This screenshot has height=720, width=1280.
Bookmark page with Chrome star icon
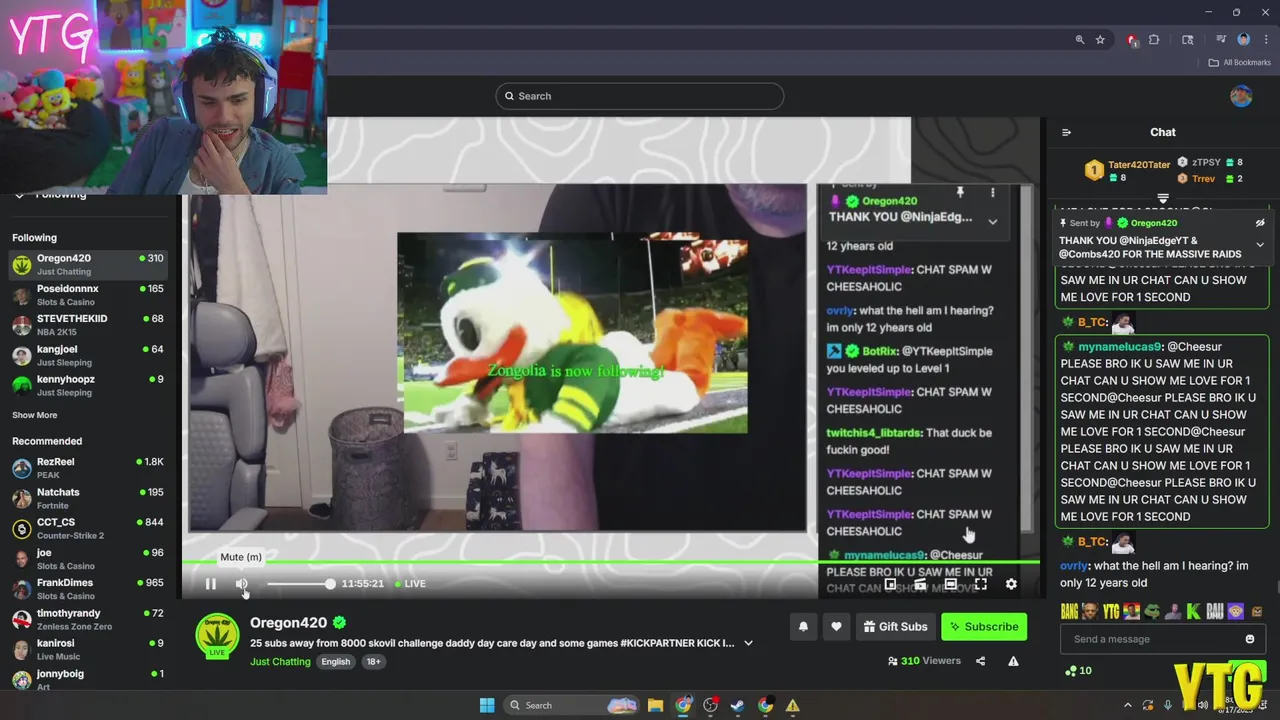(1100, 40)
